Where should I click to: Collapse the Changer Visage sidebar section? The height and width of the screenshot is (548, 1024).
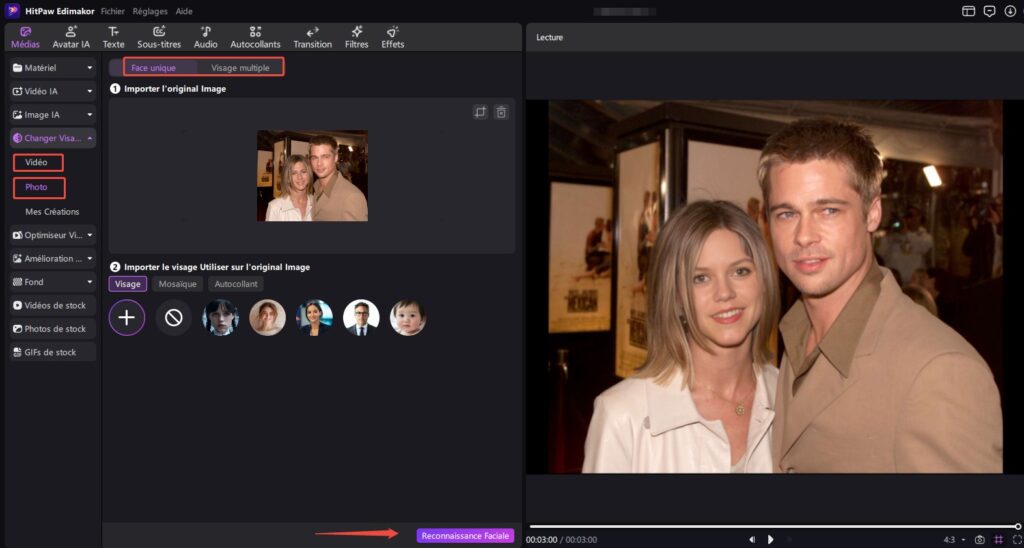53,138
